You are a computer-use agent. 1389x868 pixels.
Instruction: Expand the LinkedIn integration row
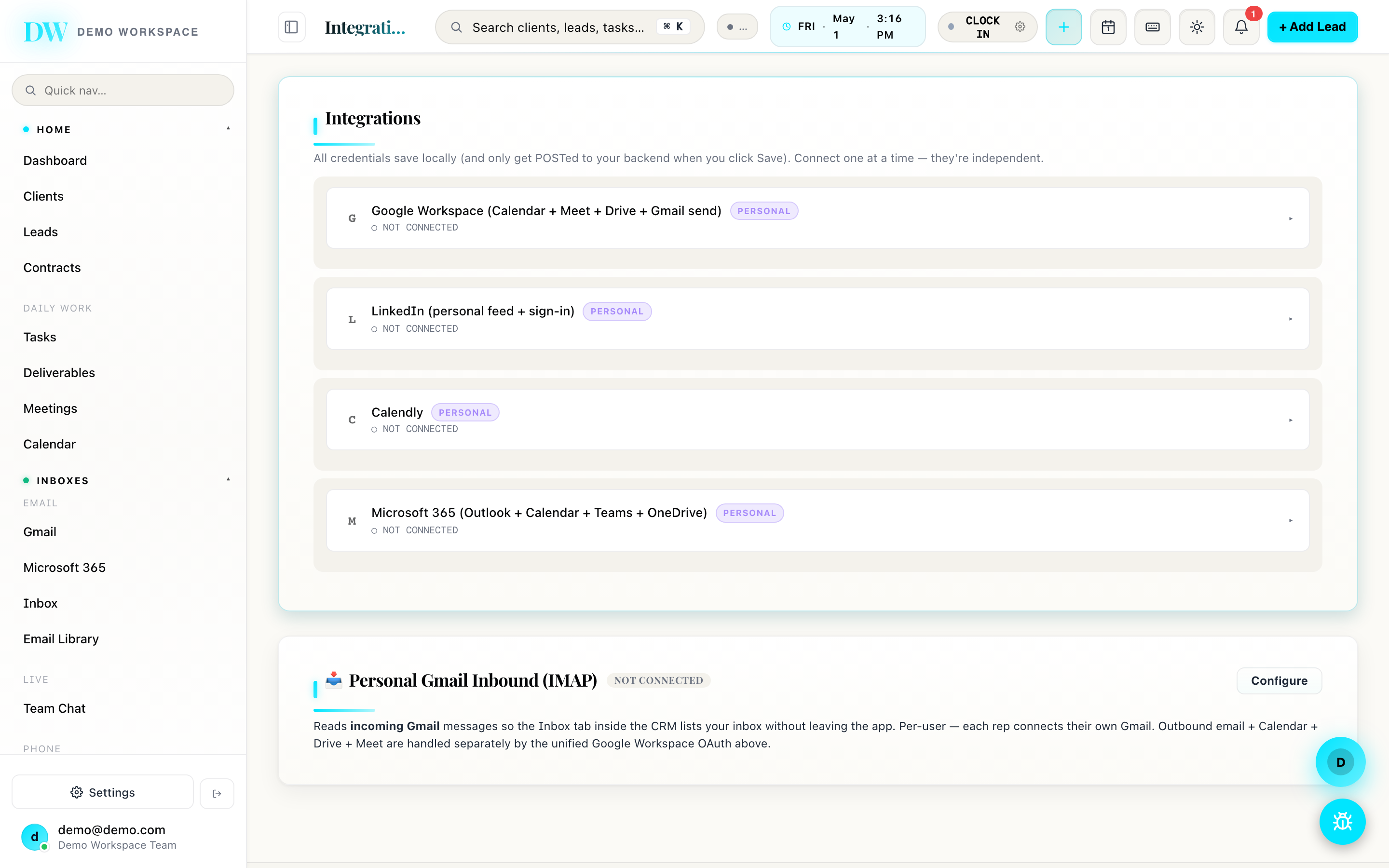(817, 319)
